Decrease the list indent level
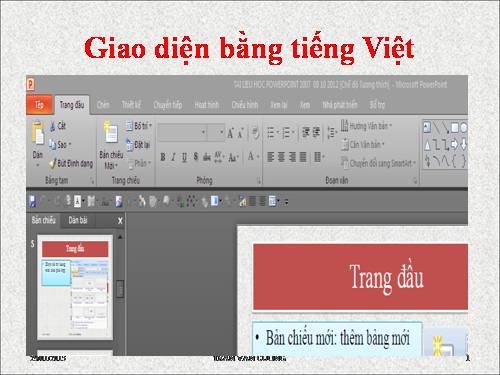This screenshot has height=375, width=500. point(306,132)
